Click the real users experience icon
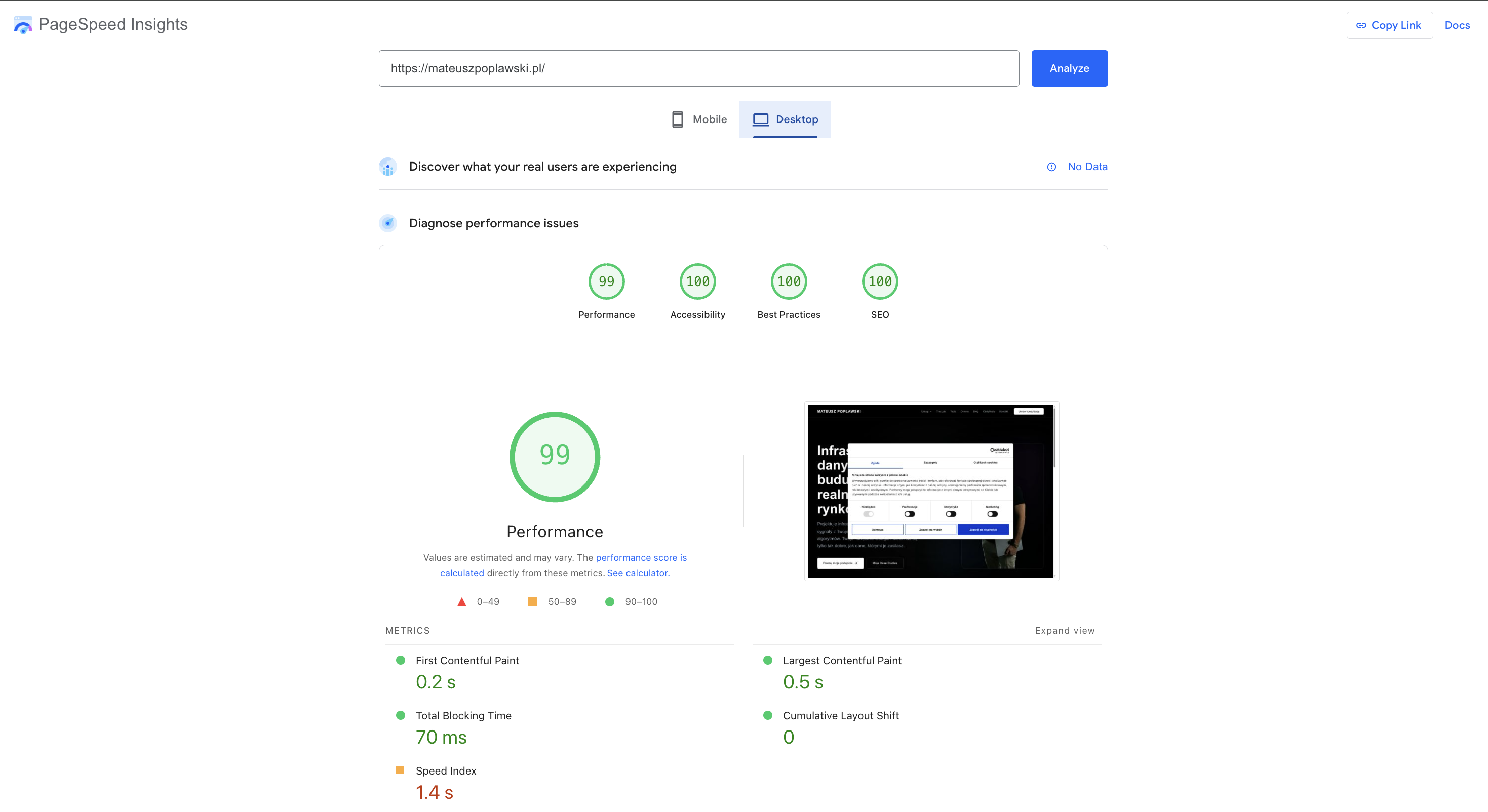The image size is (1488, 812). point(388,167)
